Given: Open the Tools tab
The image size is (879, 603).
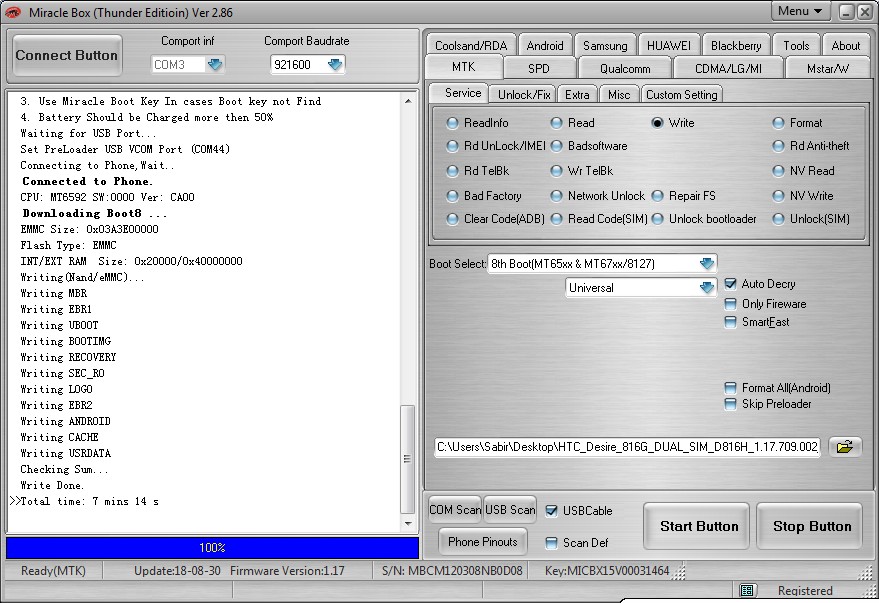Looking at the screenshot, I should pos(796,45).
